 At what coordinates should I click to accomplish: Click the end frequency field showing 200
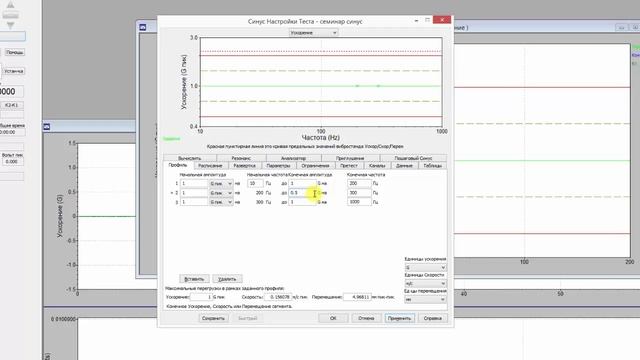click(x=359, y=184)
